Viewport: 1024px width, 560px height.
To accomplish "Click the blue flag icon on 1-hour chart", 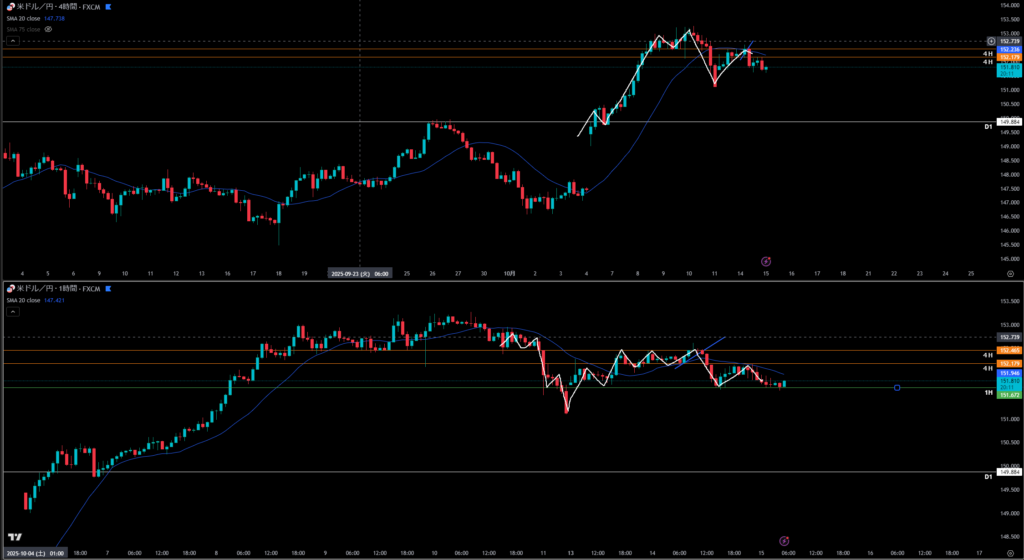I will pos(109,288).
